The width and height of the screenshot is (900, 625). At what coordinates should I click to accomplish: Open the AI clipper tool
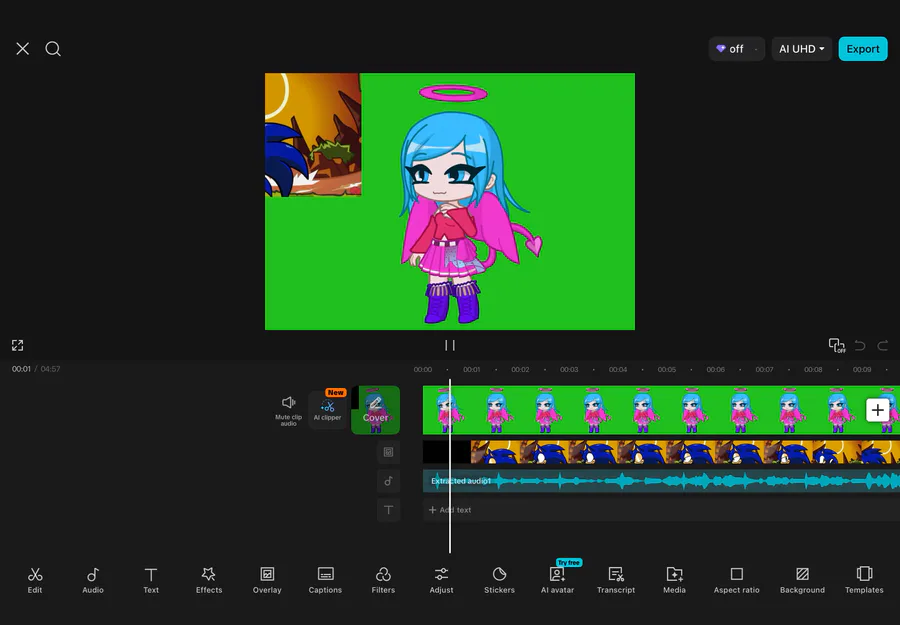tap(327, 410)
